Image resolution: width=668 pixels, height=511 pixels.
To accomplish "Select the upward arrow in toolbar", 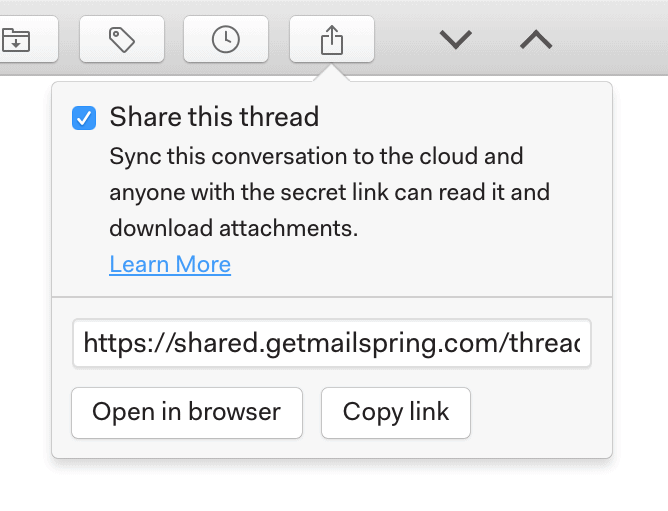I will click(x=536, y=40).
